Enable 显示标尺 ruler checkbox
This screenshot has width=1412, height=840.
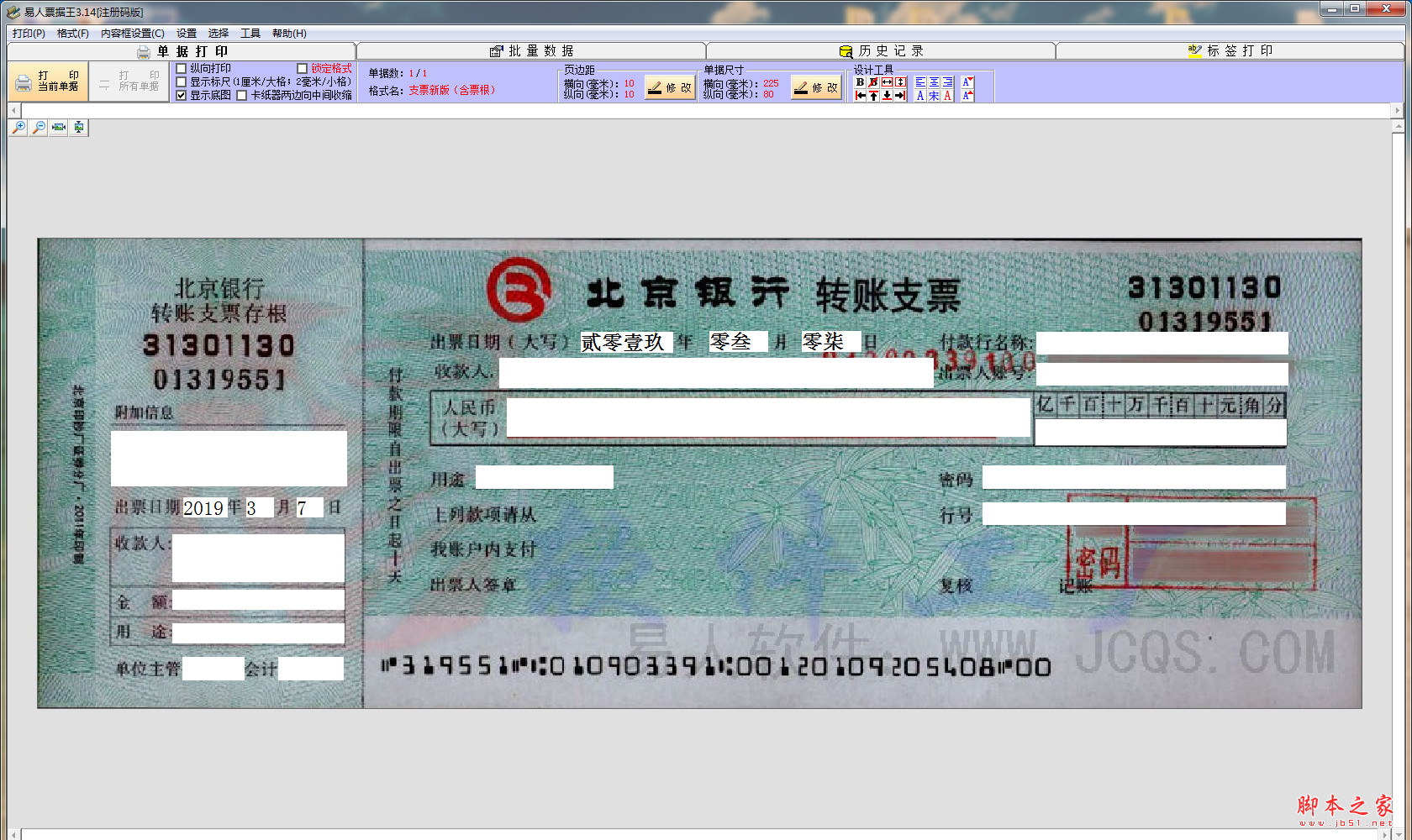[x=181, y=82]
